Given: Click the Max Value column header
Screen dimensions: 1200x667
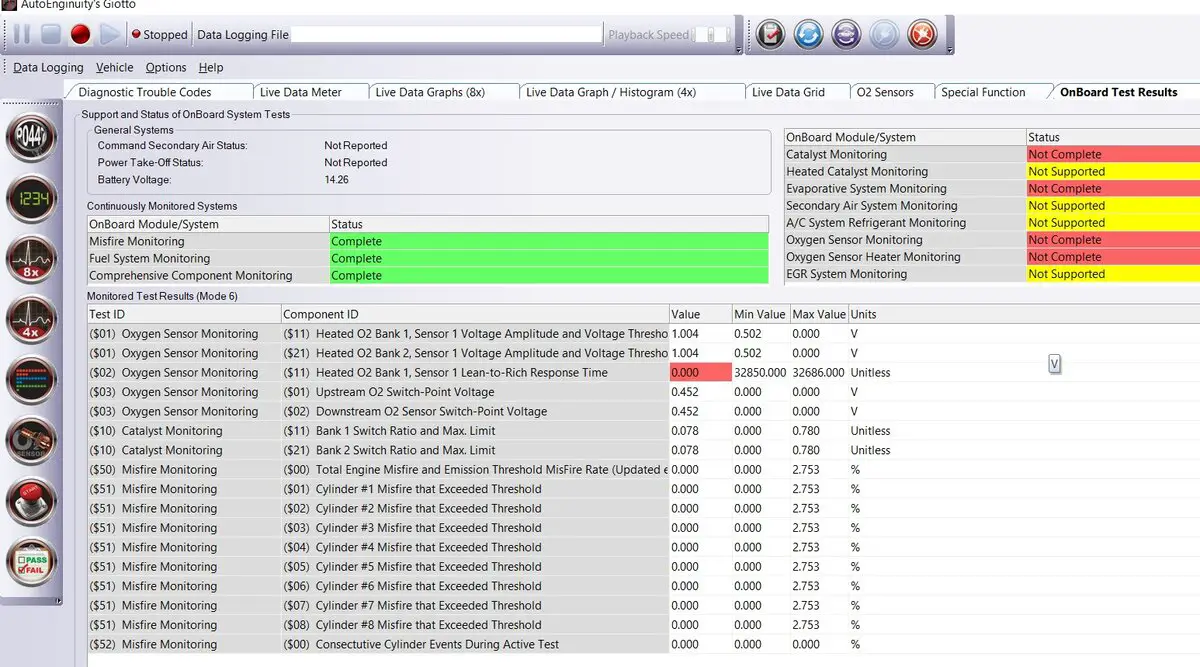Looking at the screenshot, I should [819, 314].
